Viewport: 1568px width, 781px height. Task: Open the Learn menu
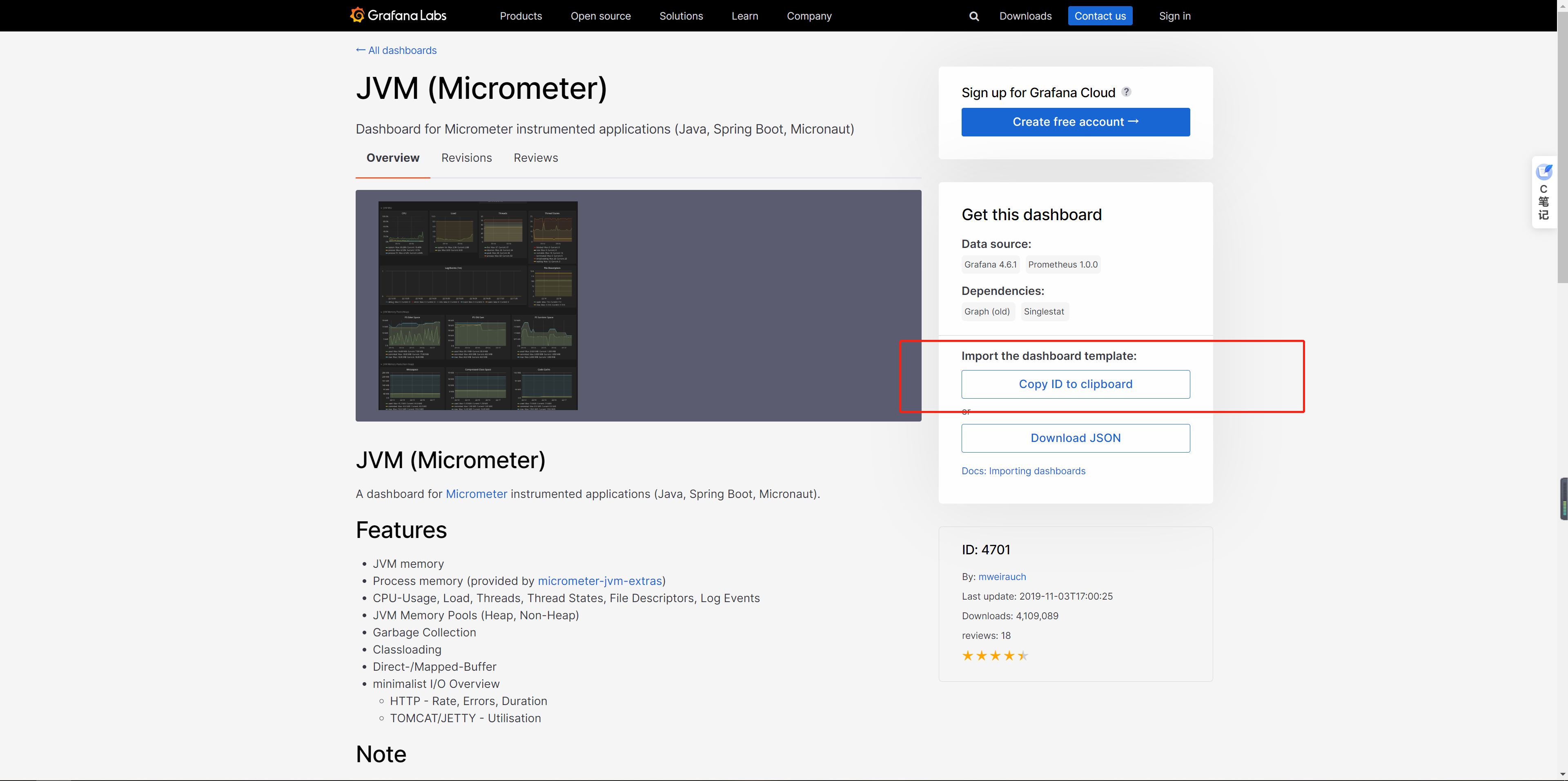click(x=744, y=16)
